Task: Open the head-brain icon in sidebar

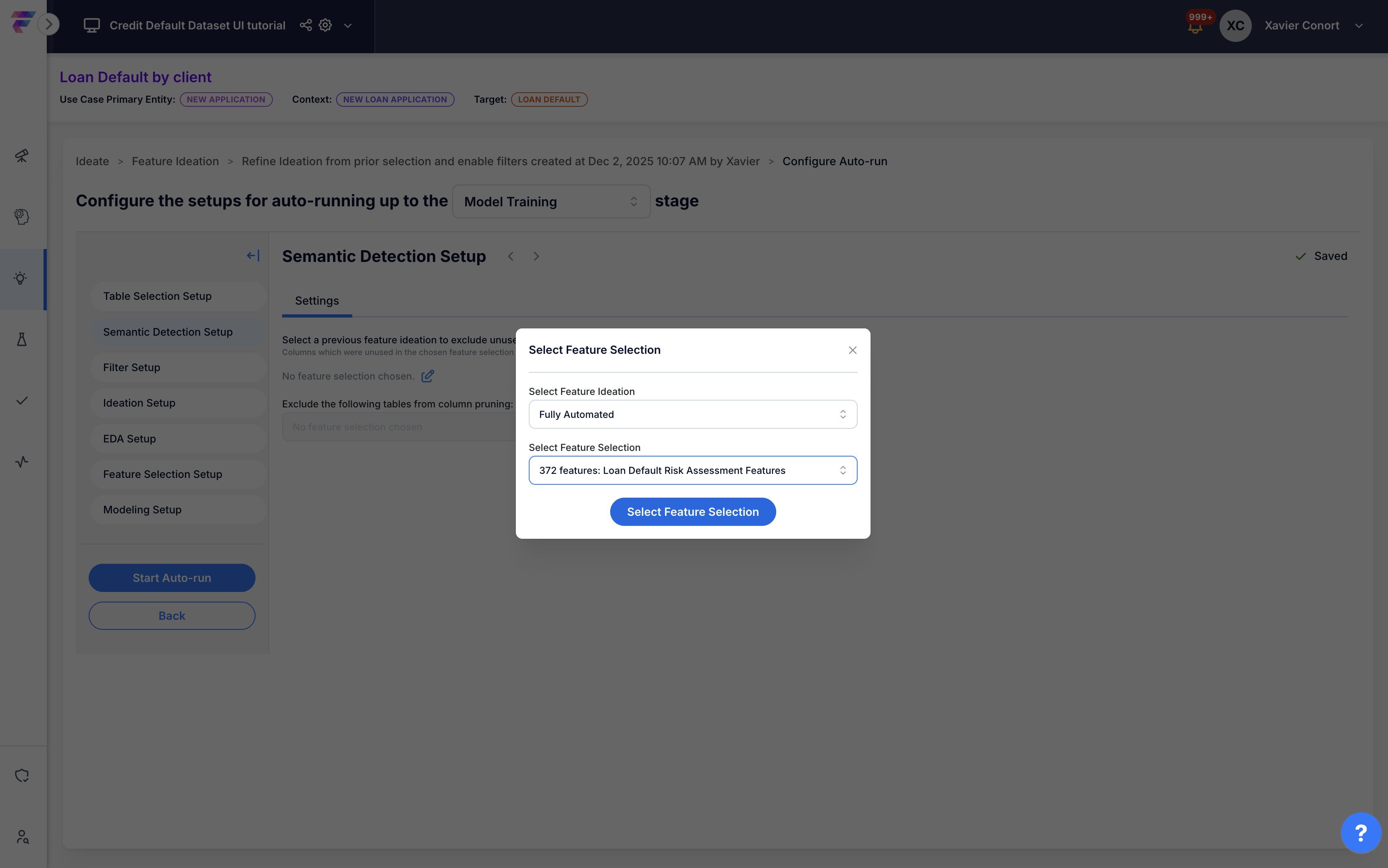Action: tap(22, 216)
